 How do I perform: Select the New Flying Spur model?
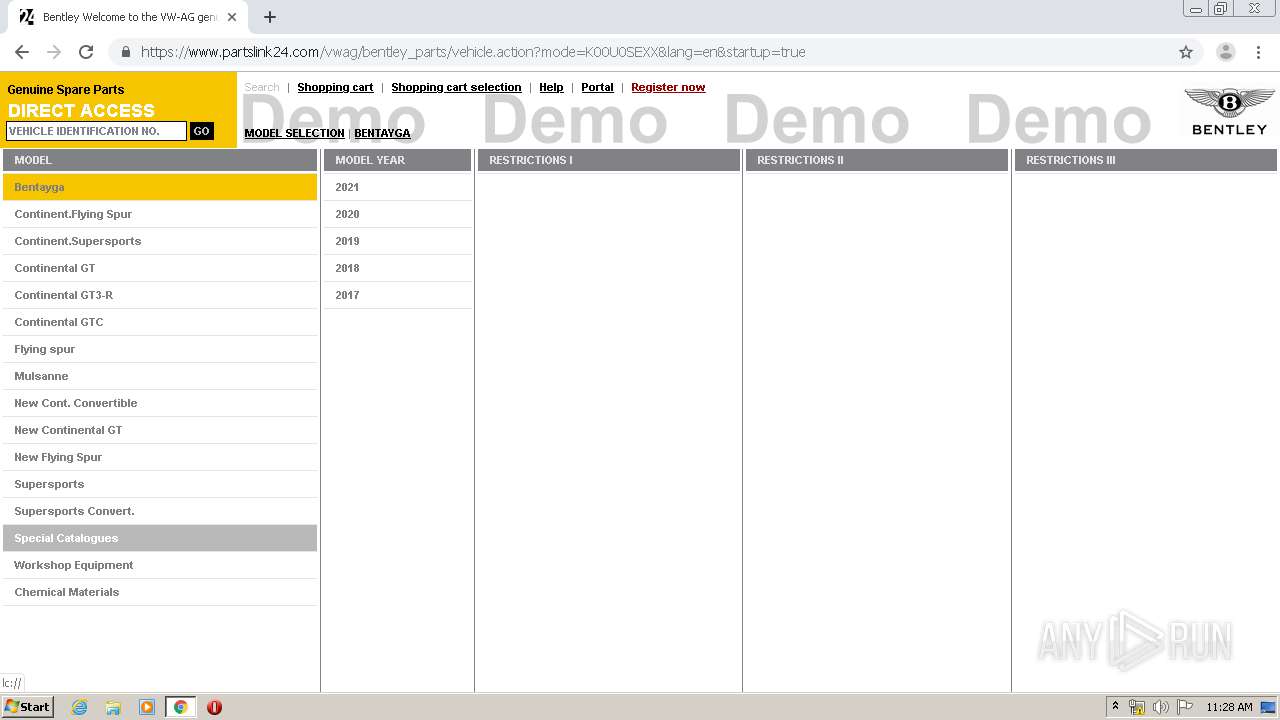click(160, 457)
